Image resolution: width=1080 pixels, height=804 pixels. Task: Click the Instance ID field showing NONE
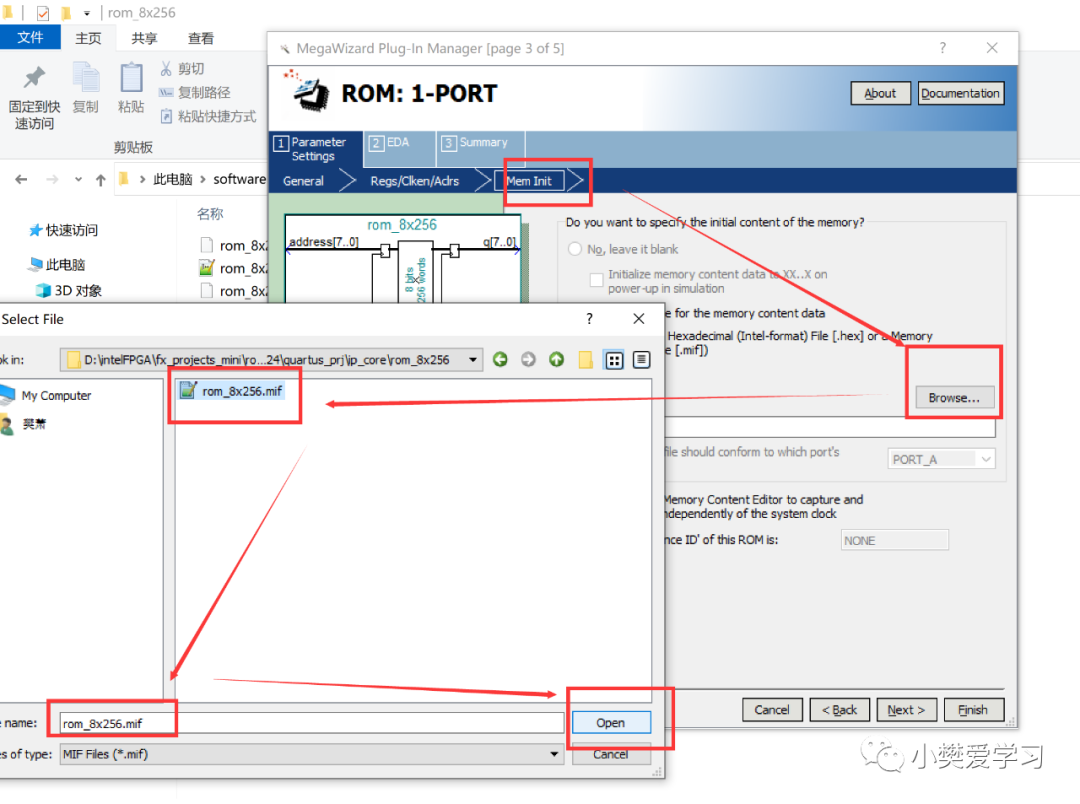894,540
